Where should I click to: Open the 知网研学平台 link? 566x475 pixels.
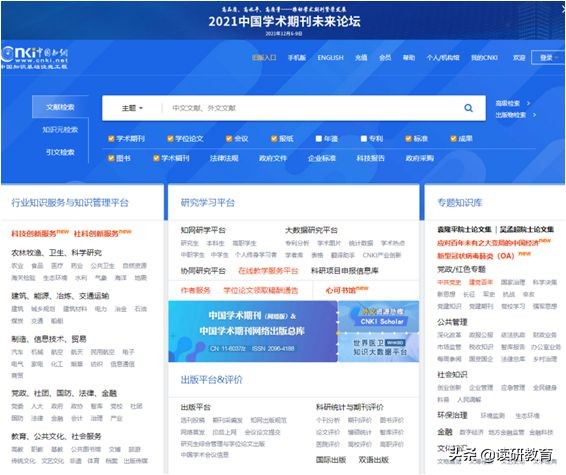(x=203, y=230)
